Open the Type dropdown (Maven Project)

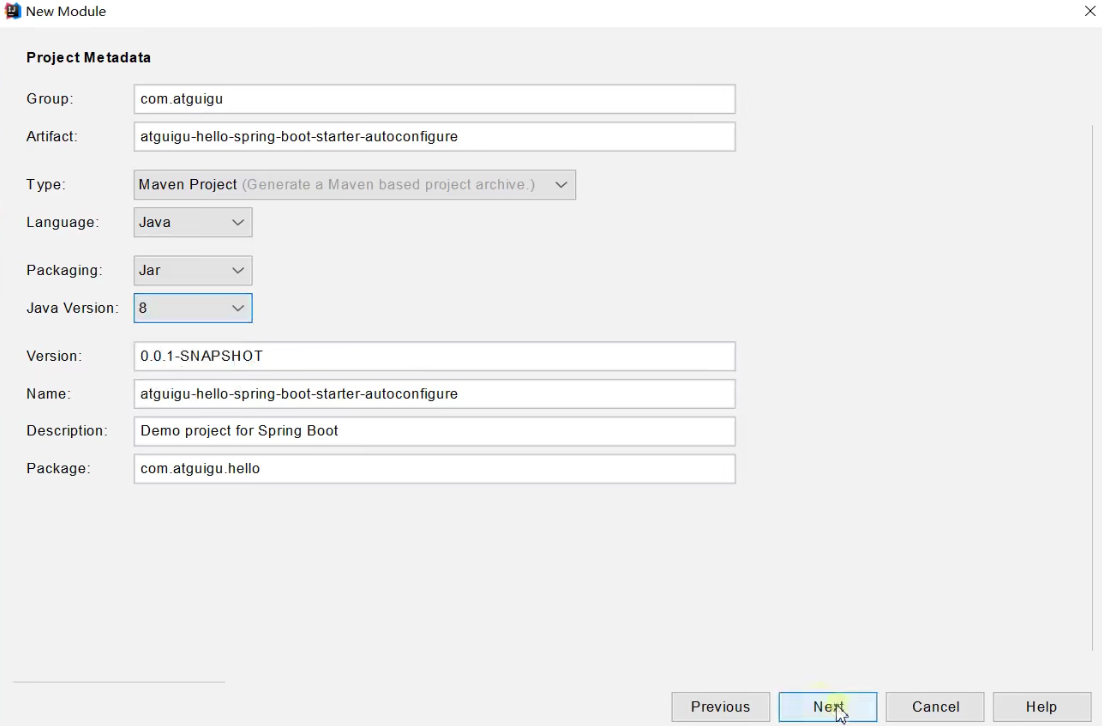[354, 185]
